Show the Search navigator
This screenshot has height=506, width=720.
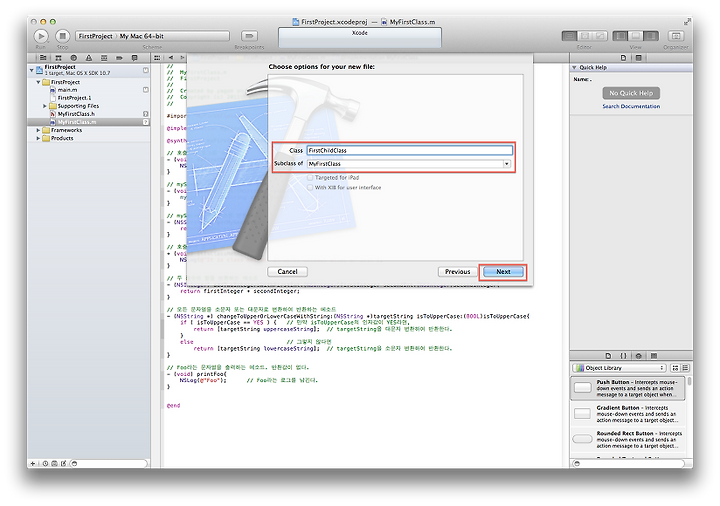[73, 58]
